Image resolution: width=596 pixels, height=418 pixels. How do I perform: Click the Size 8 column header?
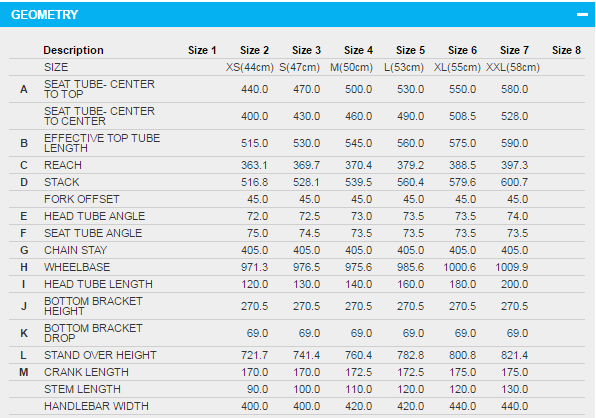click(x=566, y=50)
